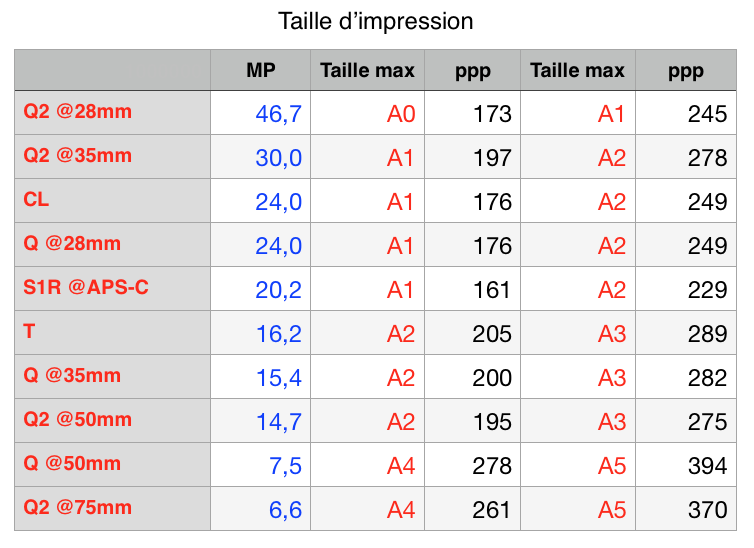This screenshot has width=754, height=548.
Task: Select the A0 max size cell
Action: click(400, 114)
